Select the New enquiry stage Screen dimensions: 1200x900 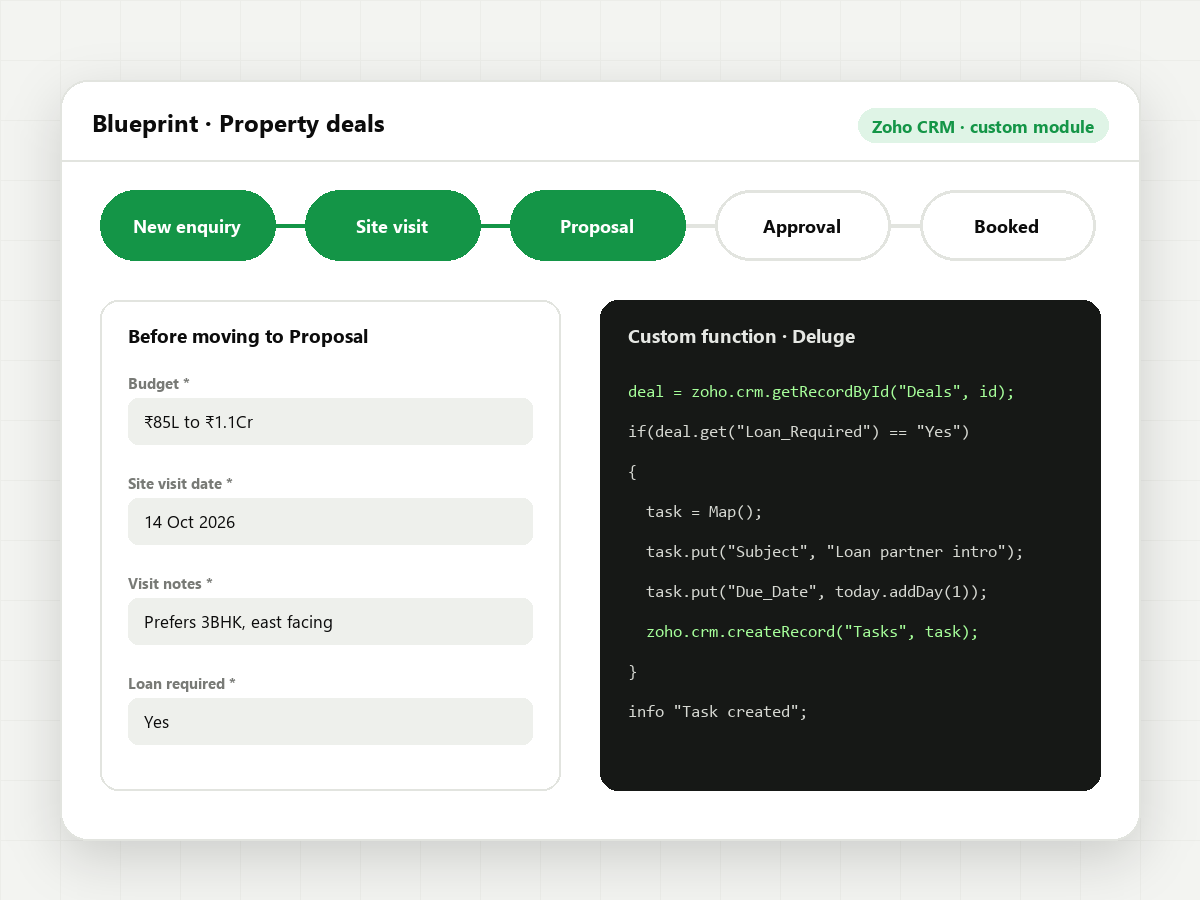188,226
